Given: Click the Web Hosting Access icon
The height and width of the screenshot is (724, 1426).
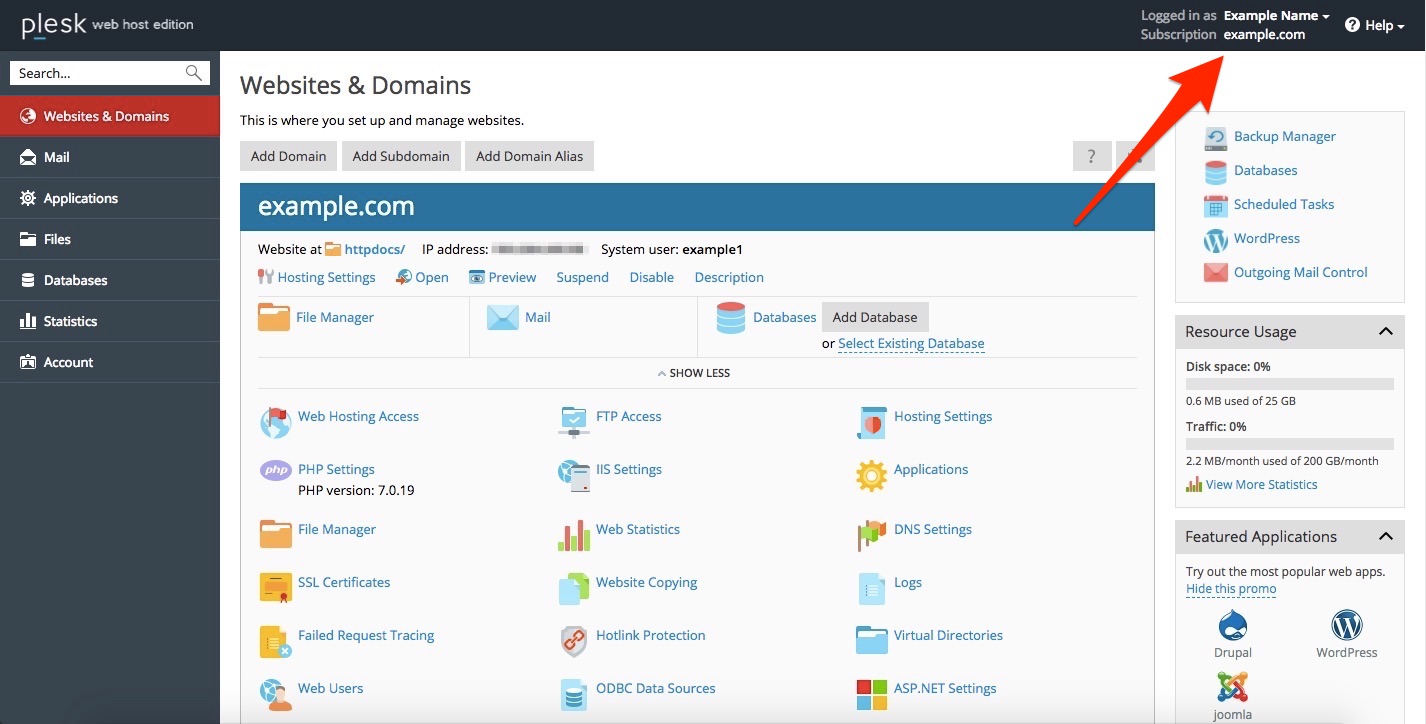Looking at the screenshot, I should [275, 422].
